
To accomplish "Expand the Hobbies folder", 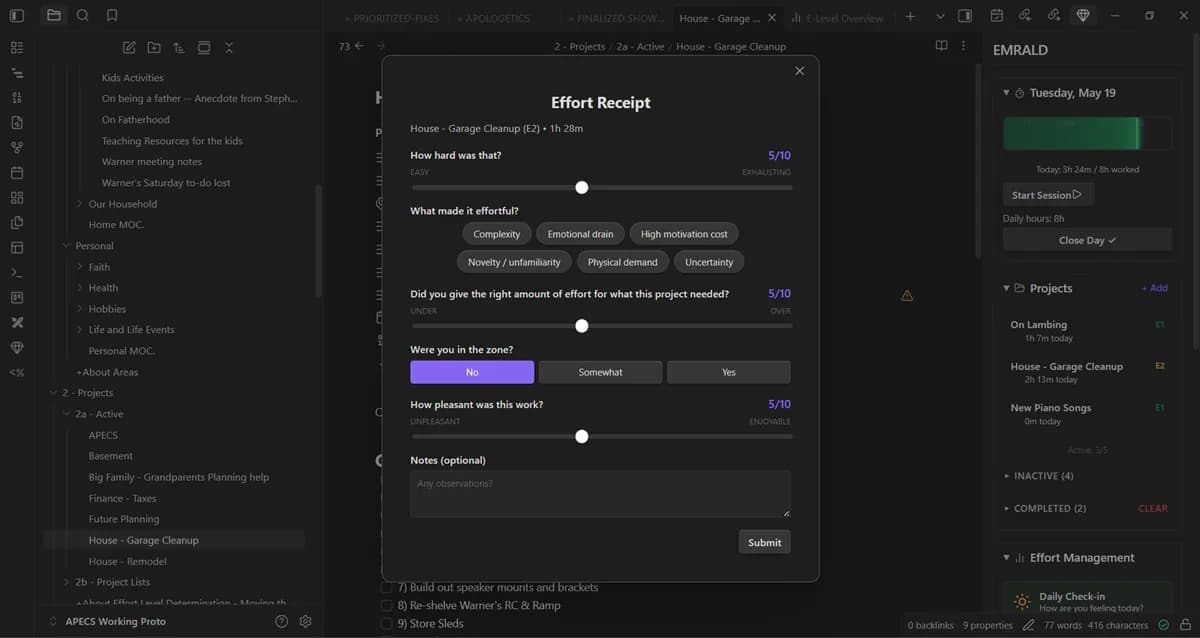I will click(80, 309).
